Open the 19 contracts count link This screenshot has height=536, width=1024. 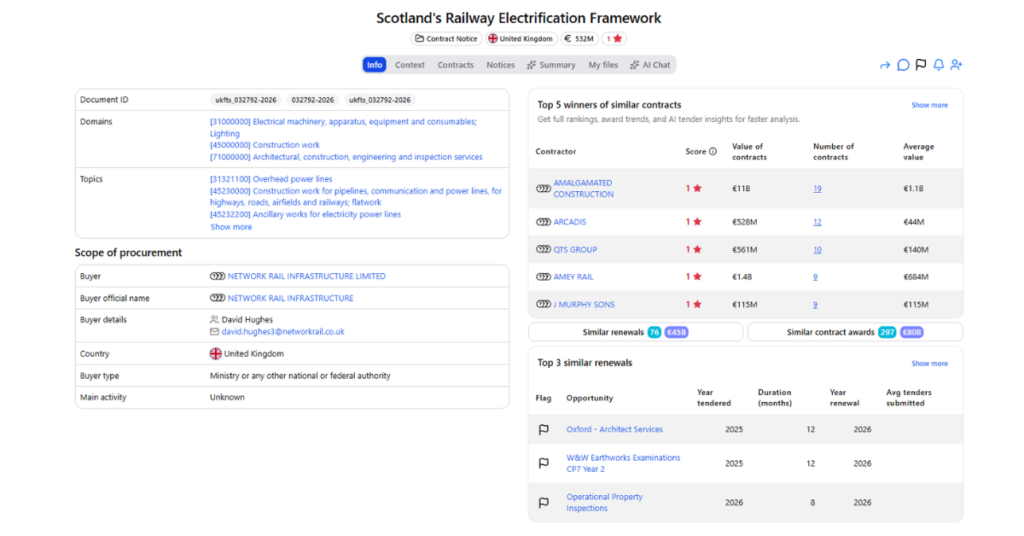pos(817,189)
